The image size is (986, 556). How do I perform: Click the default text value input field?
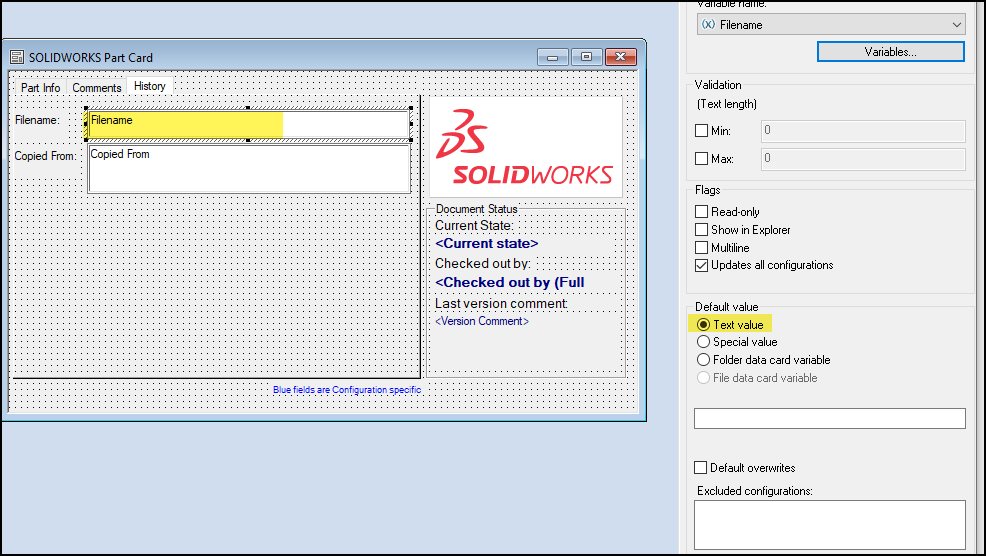tap(829, 419)
